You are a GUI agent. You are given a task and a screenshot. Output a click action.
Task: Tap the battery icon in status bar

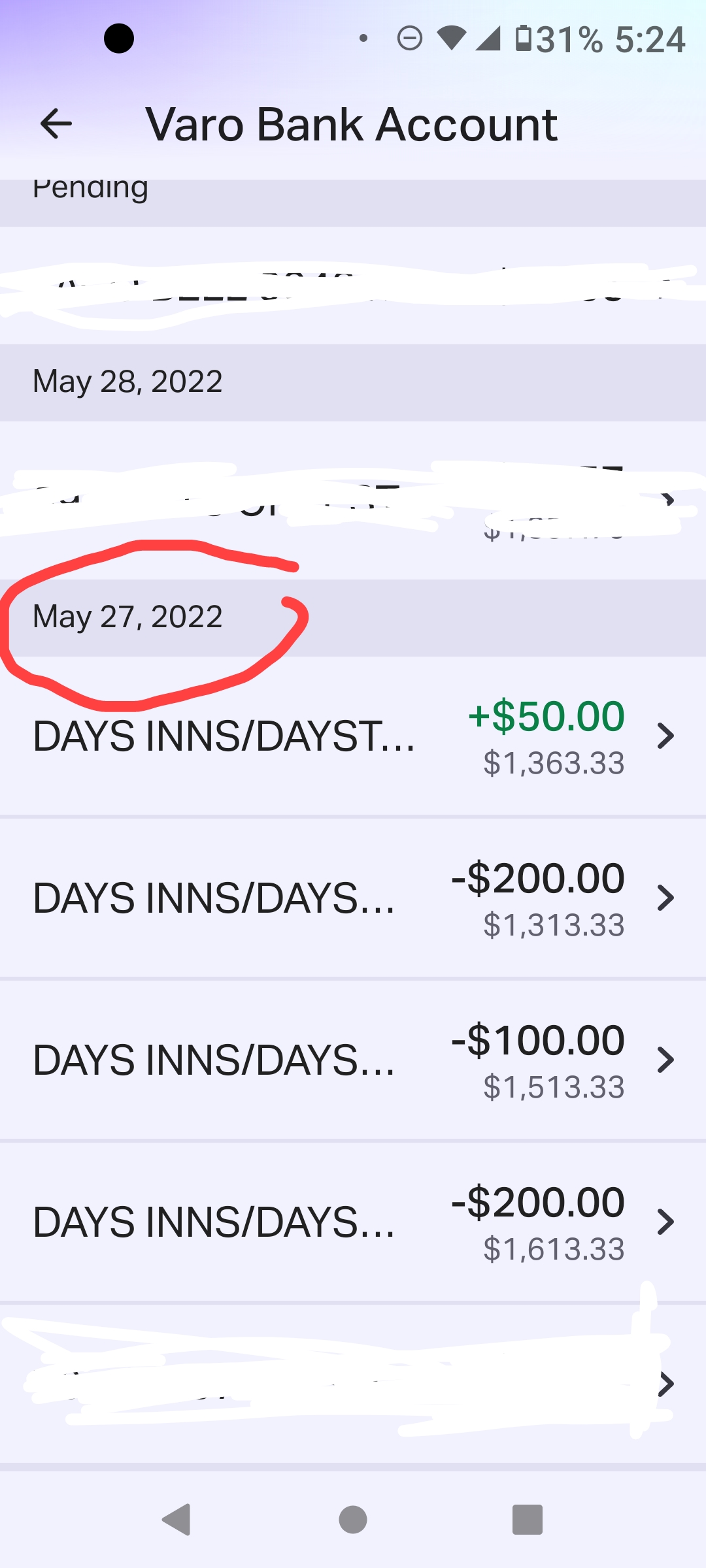pos(524,39)
